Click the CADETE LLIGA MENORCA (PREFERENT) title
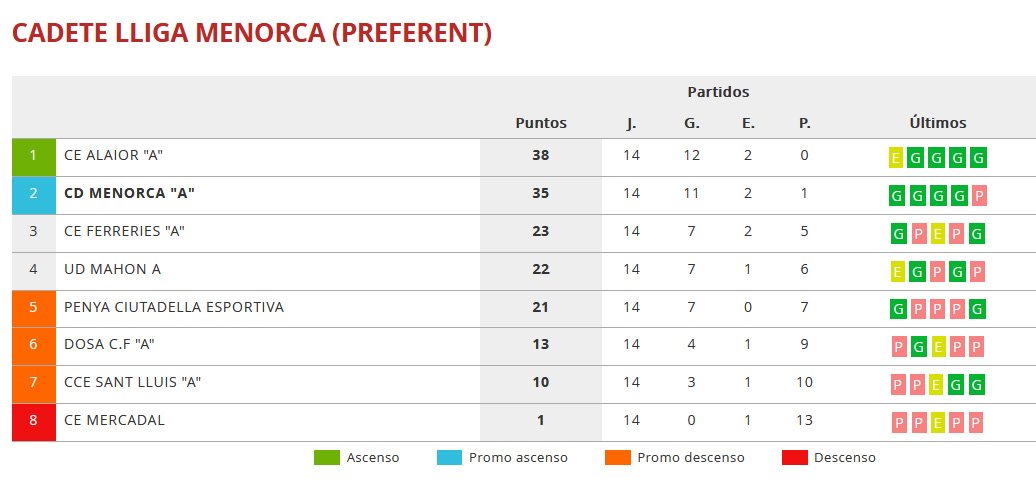Screen dimensions: 1036x487 point(252,33)
